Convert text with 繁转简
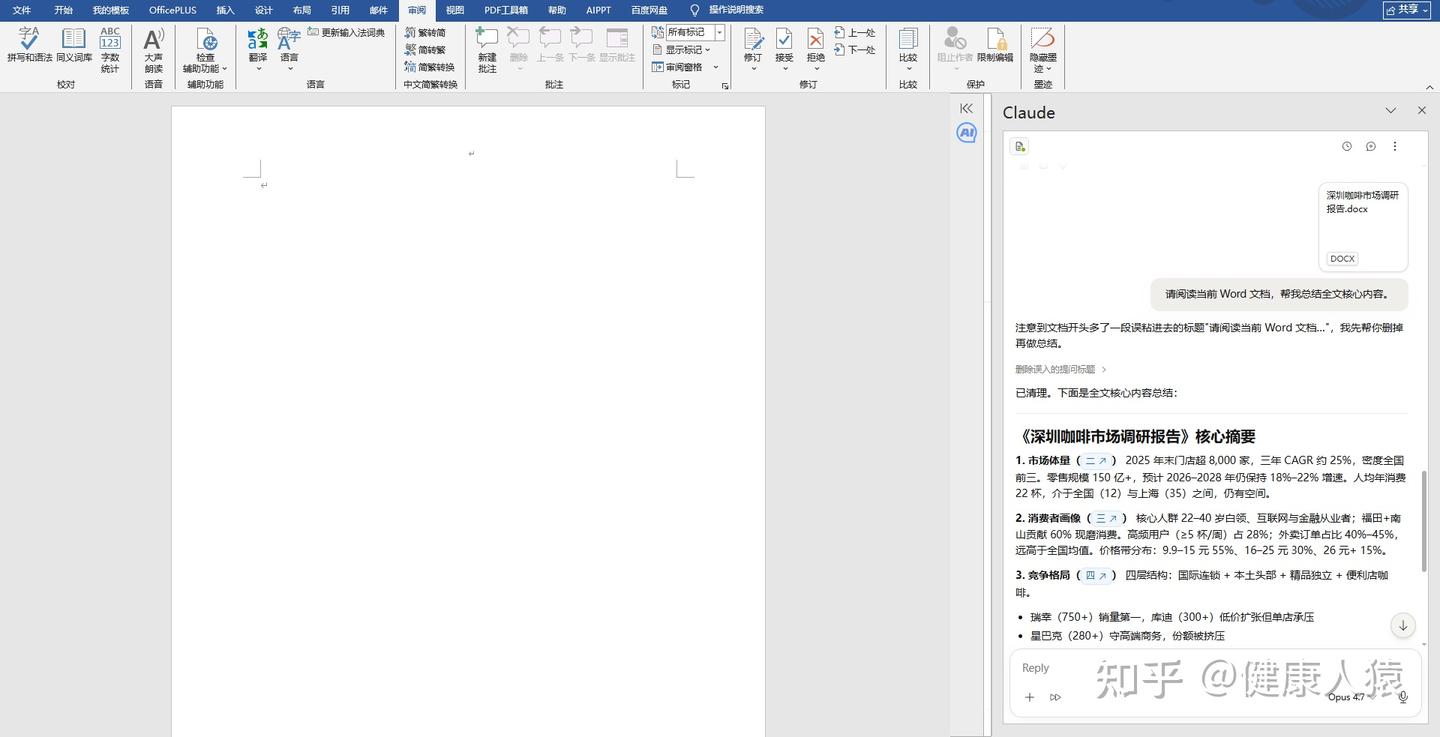 pyautogui.click(x=426, y=33)
